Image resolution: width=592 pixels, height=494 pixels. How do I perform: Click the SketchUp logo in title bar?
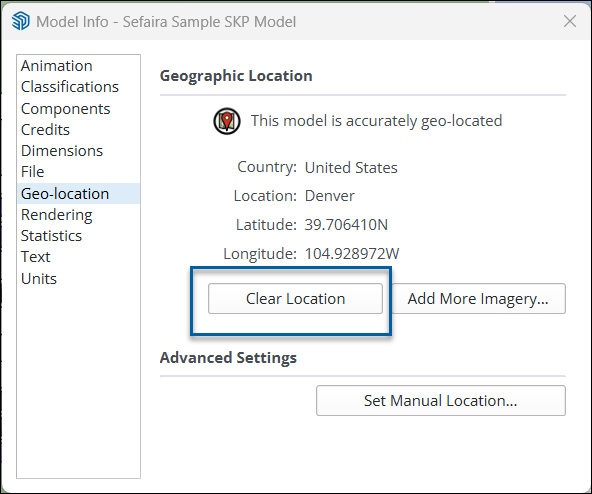(20, 21)
